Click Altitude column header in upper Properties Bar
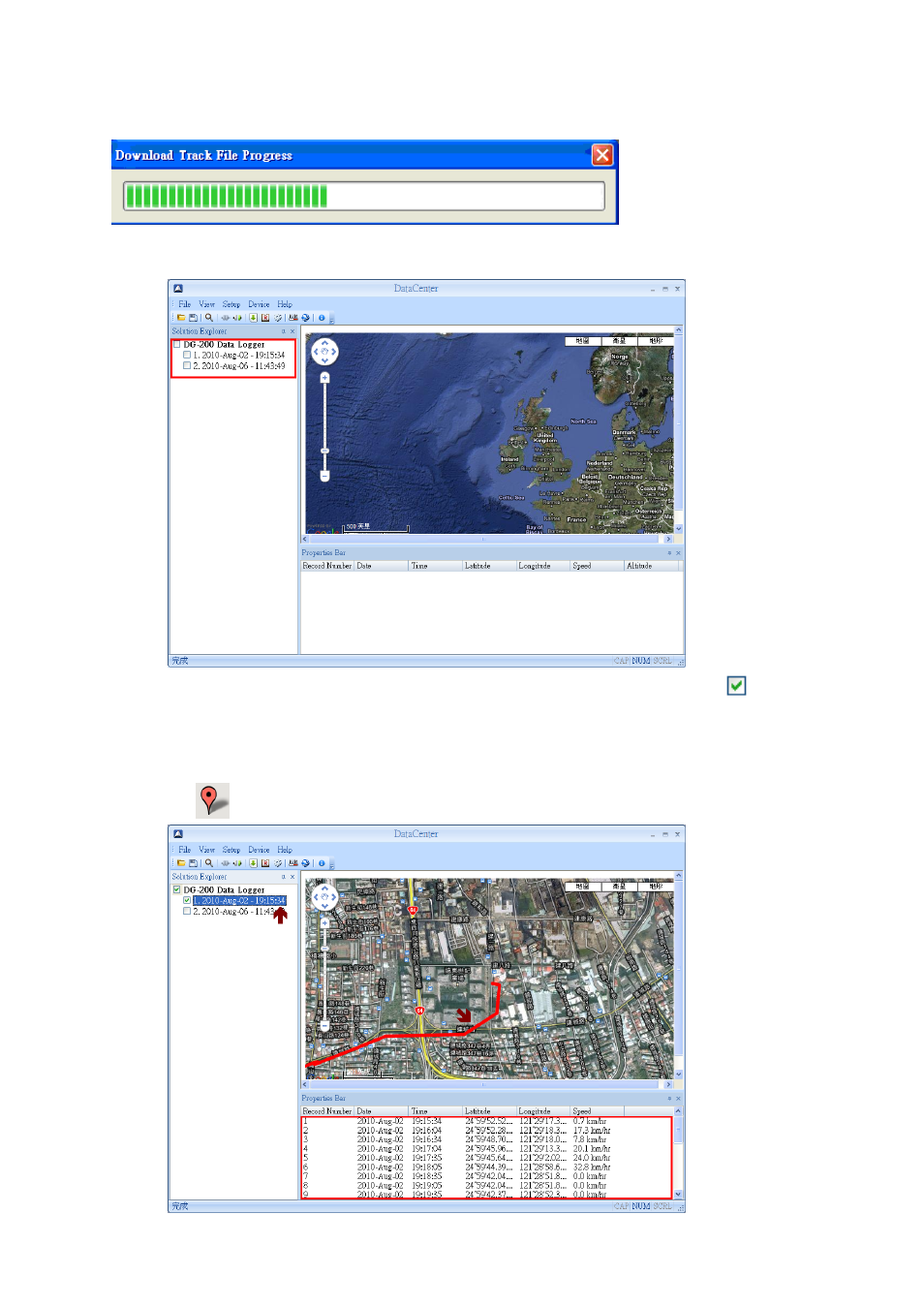This screenshot has height=1308, width=924. coord(653,566)
